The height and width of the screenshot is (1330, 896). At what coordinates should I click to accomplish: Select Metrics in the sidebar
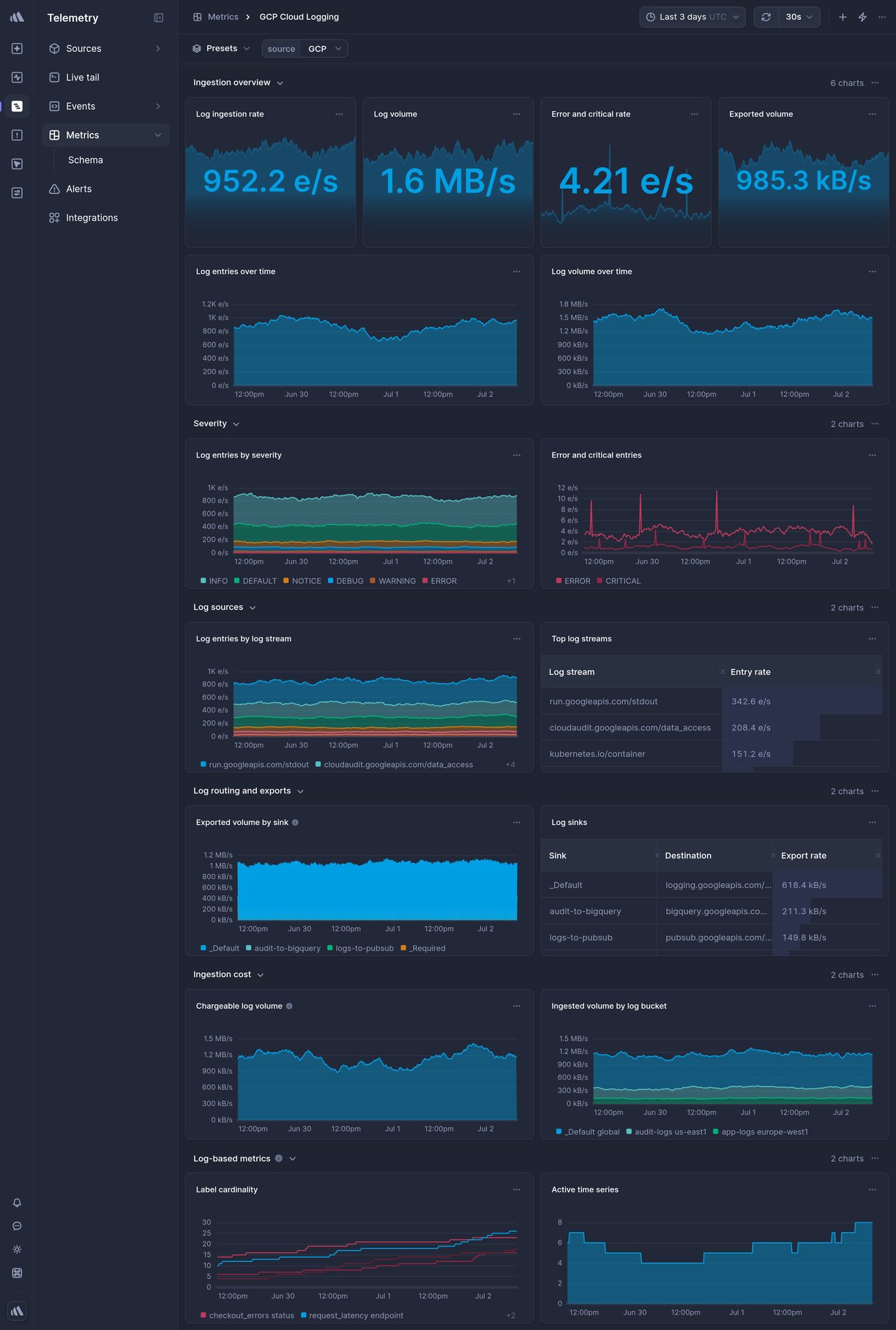pos(105,135)
